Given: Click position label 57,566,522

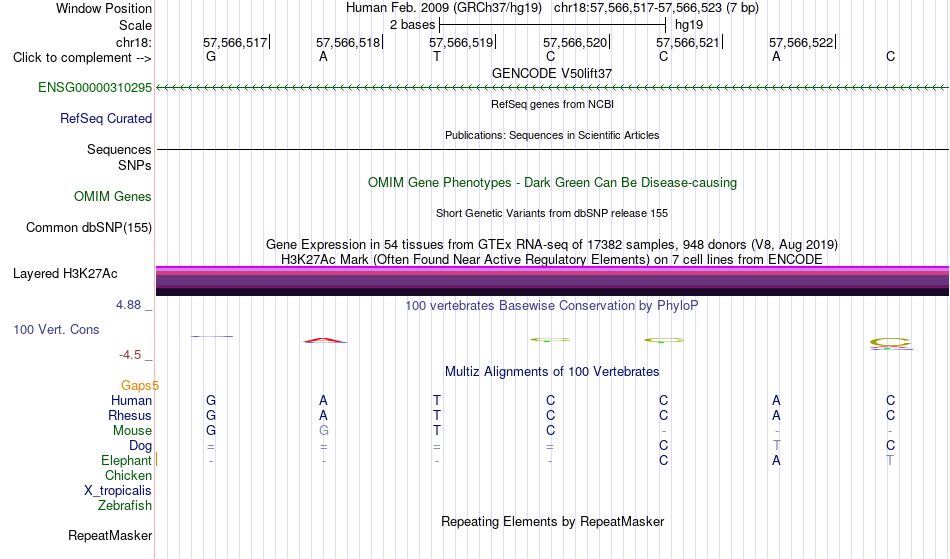Looking at the screenshot, I should pyautogui.click(x=801, y=42).
